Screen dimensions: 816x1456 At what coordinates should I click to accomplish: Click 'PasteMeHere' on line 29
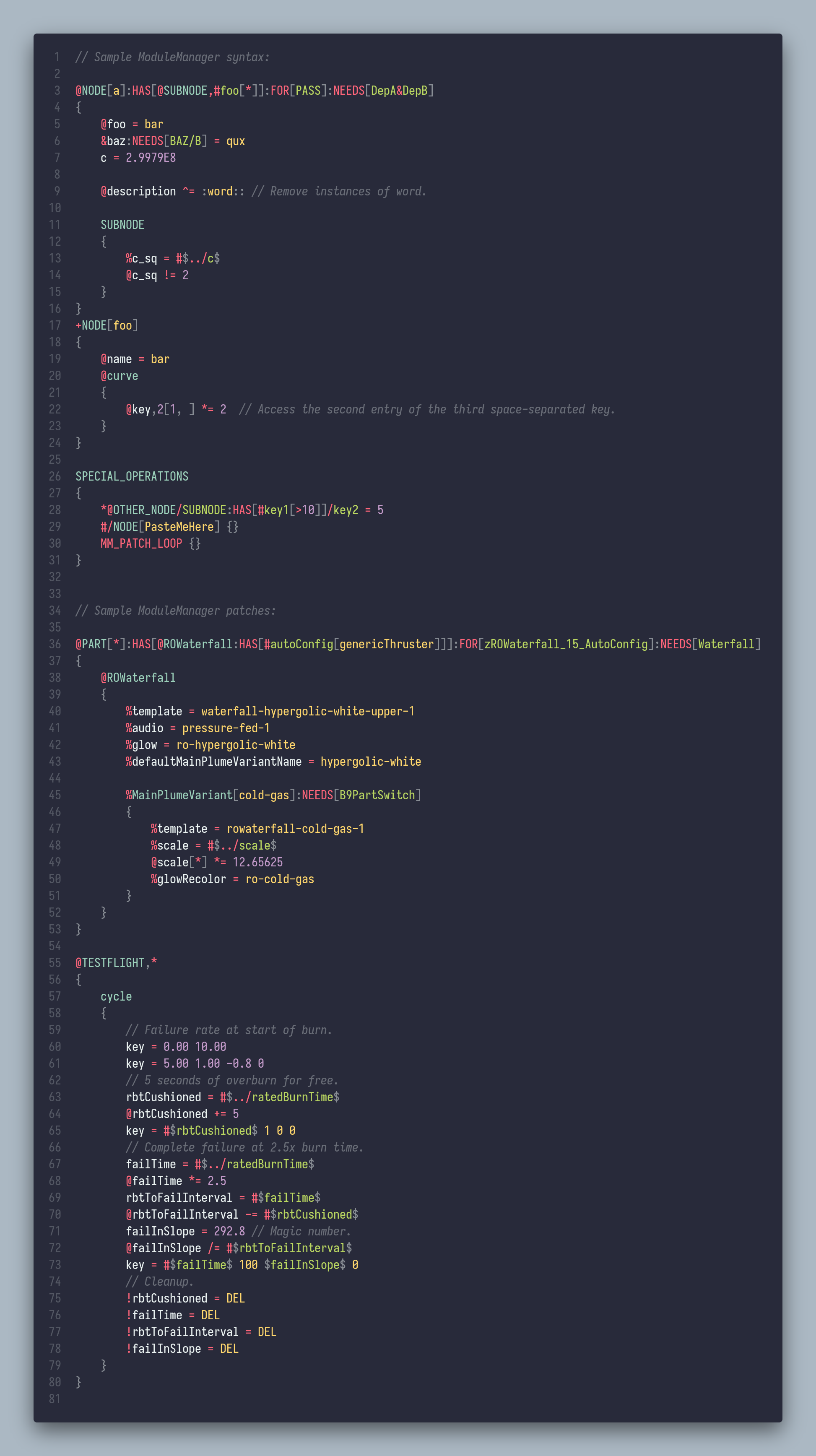tap(179, 526)
